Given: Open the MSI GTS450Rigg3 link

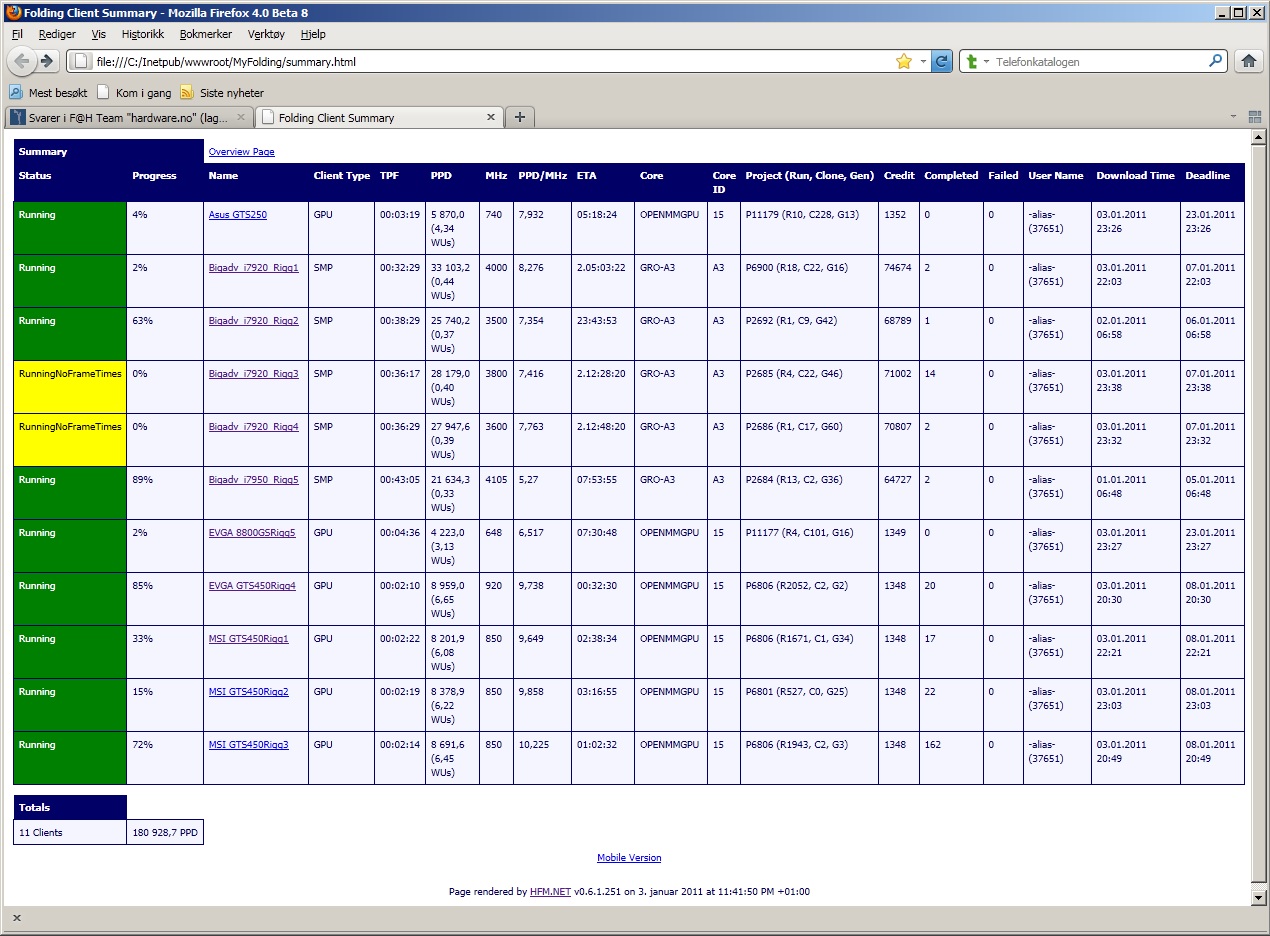Looking at the screenshot, I should click(249, 745).
